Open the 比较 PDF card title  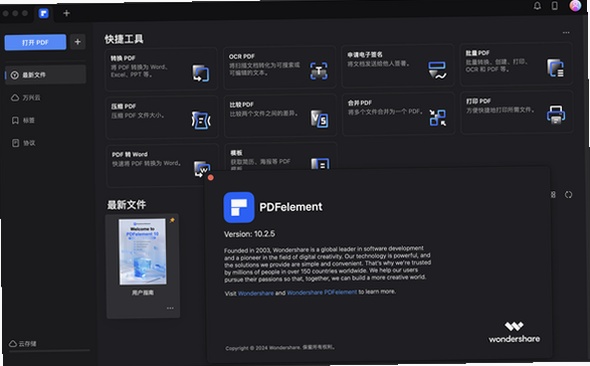(x=242, y=105)
